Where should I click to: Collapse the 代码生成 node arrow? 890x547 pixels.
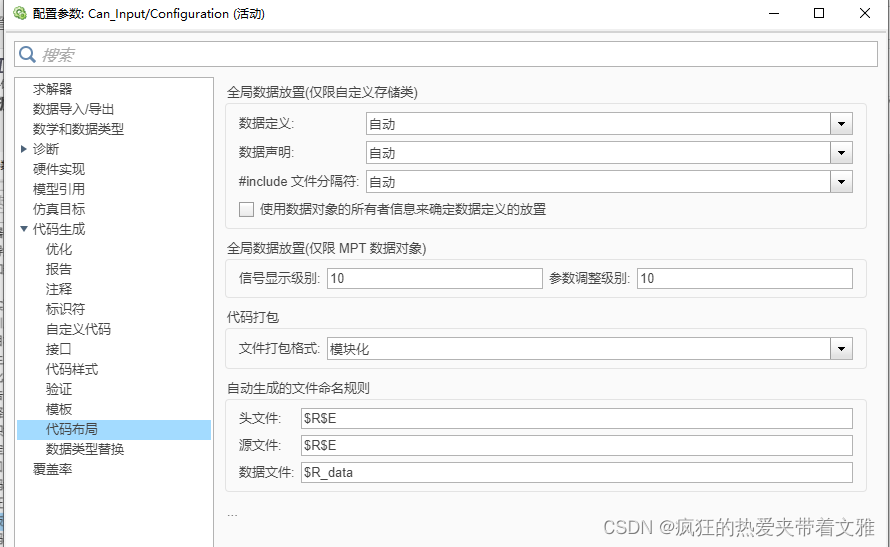[x=24, y=229]
